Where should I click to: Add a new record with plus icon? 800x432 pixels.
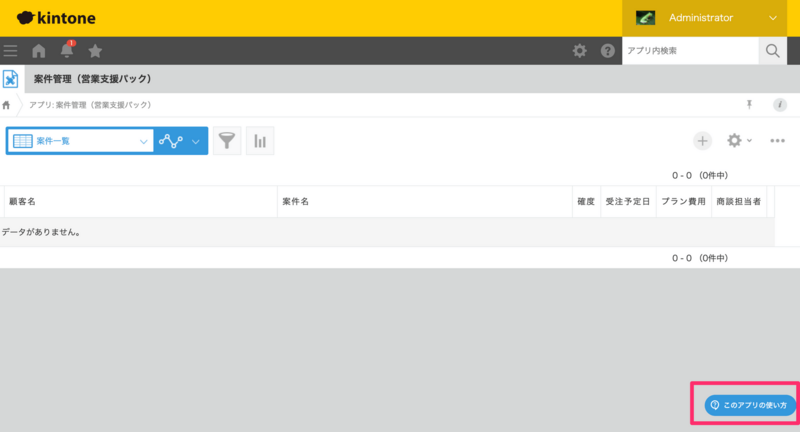[x=703, y=141]
